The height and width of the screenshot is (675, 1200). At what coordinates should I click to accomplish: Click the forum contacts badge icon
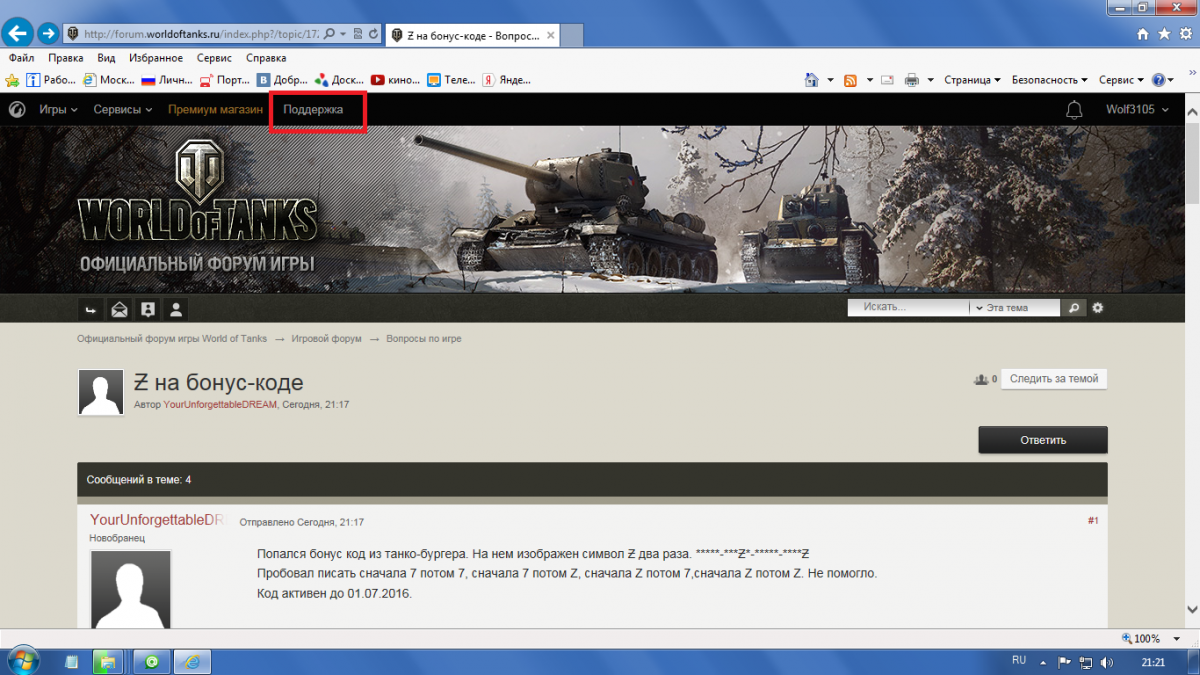coord(147,308)
